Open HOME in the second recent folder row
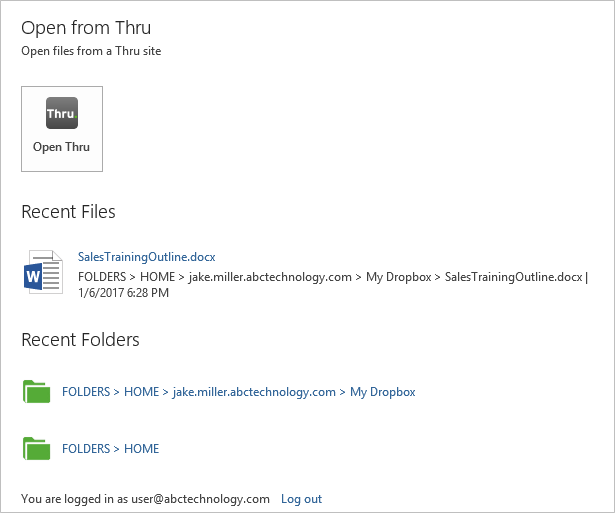The height and width of the screenshot is (513, 615). 142,449
